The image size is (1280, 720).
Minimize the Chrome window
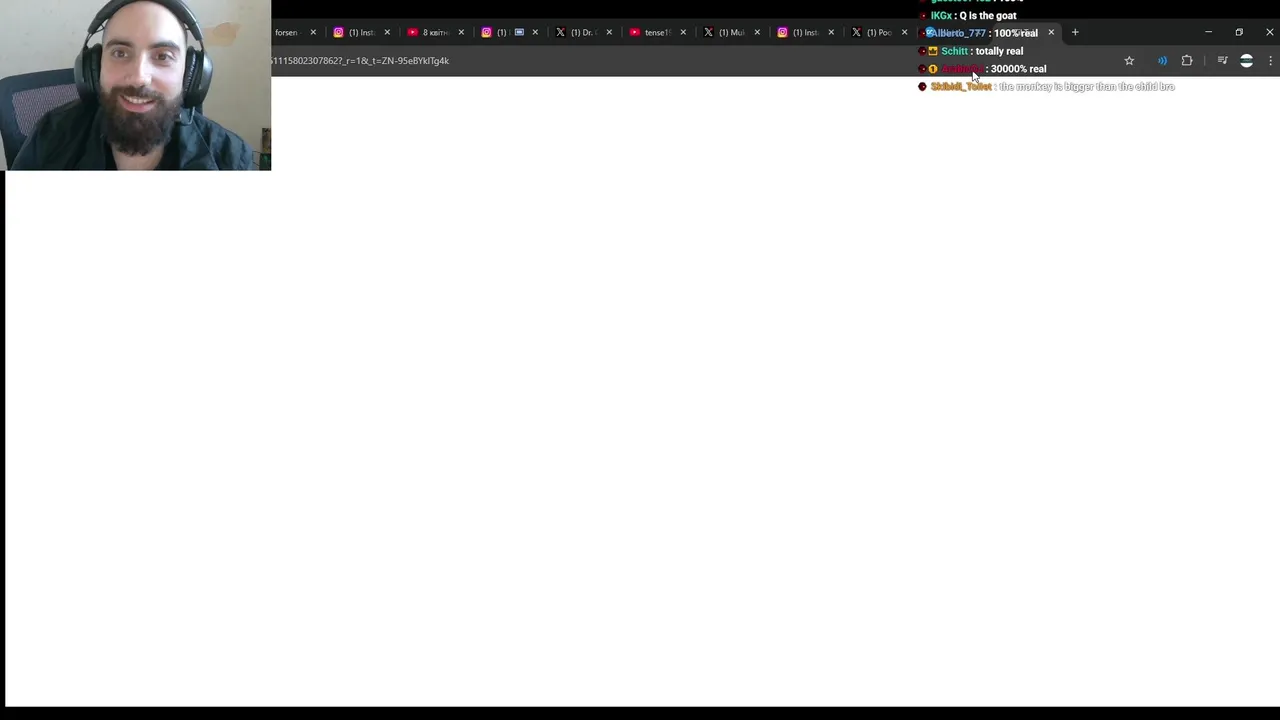click(1208, 32)
